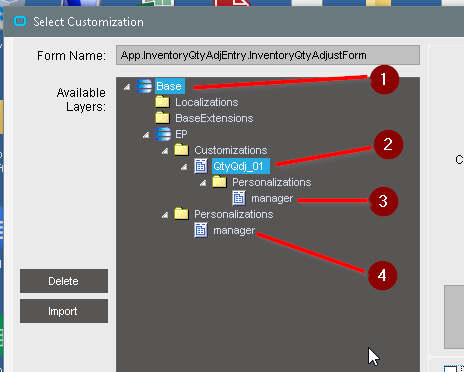Click the Base layer database icon

[144, 86]
